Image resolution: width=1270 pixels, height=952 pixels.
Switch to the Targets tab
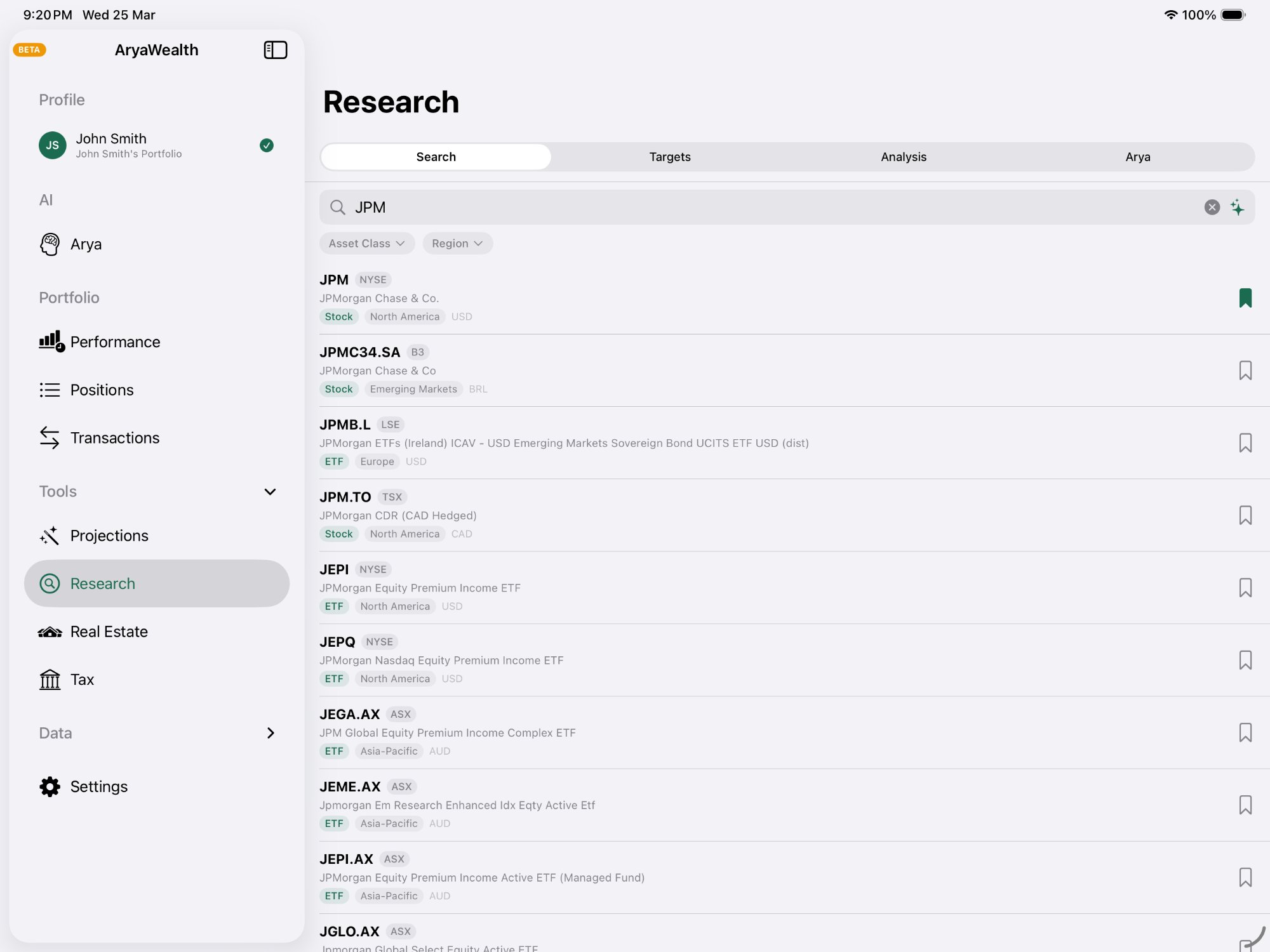669,157
